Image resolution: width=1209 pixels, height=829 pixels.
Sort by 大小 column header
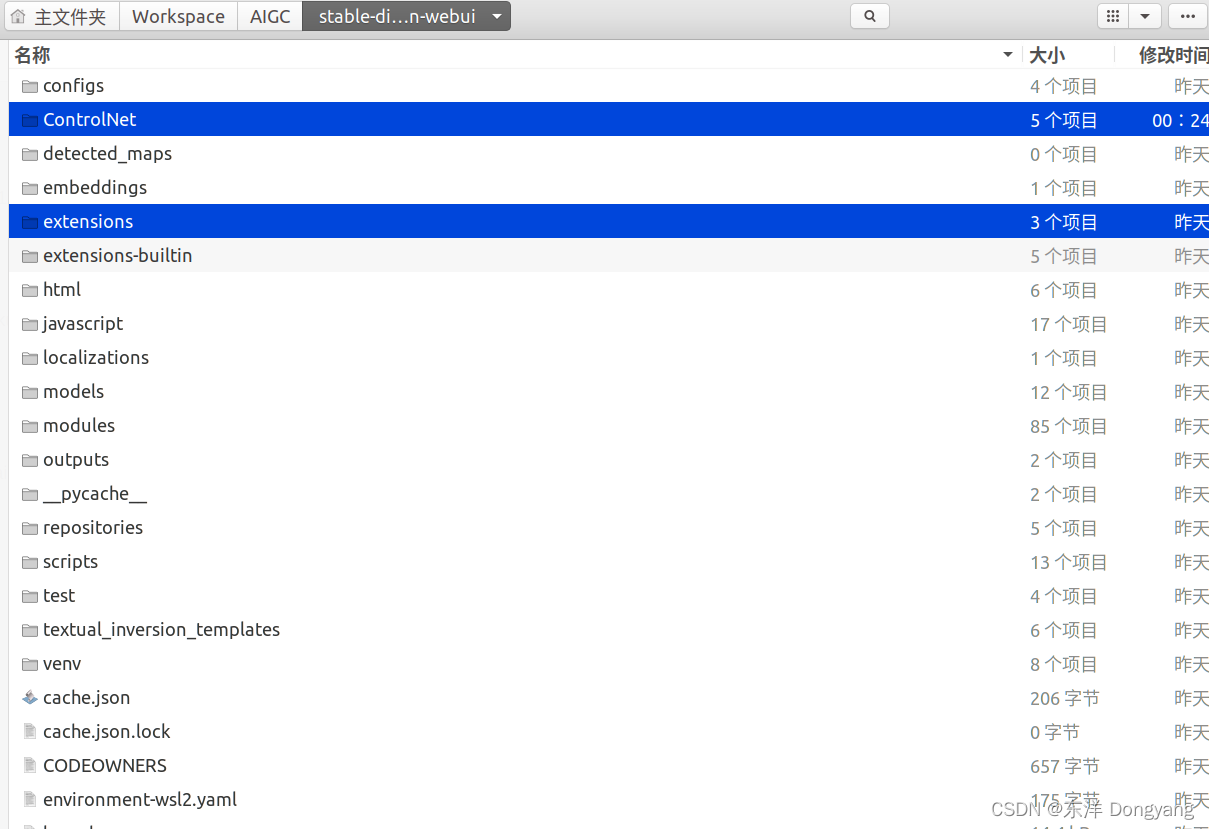[1046, 55]
